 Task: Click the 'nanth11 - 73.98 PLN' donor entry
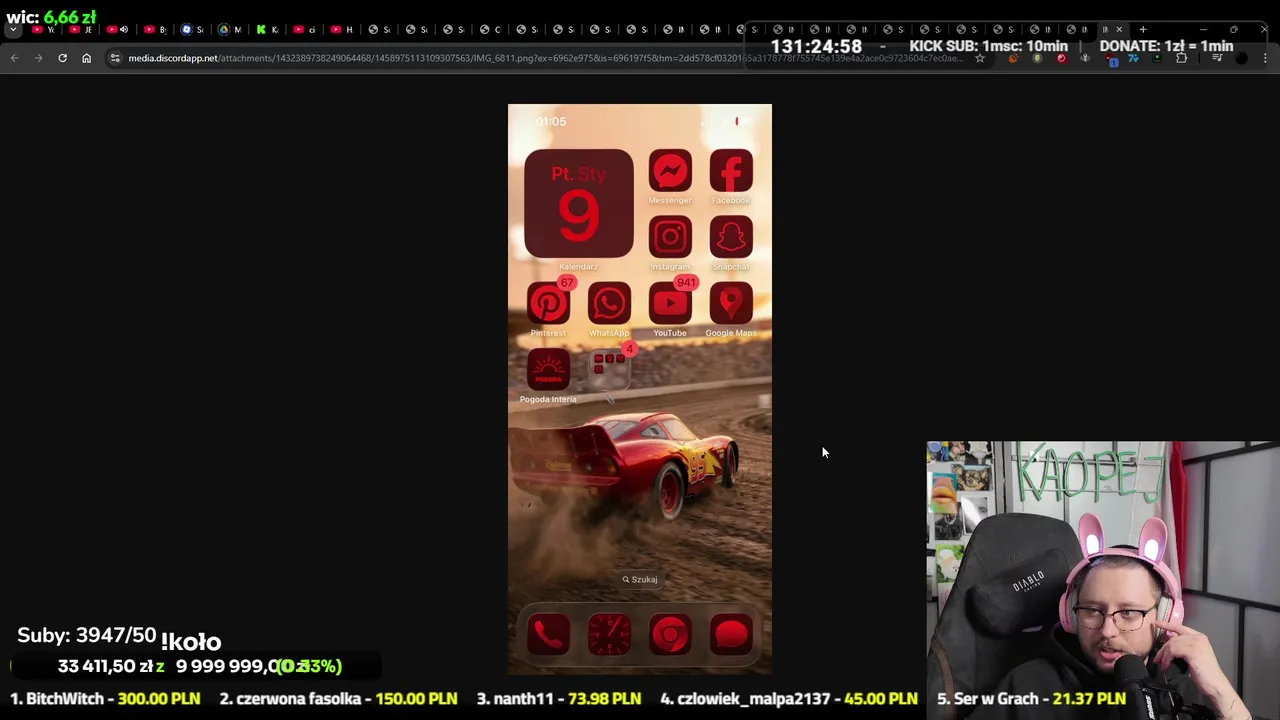coord(558,699)
